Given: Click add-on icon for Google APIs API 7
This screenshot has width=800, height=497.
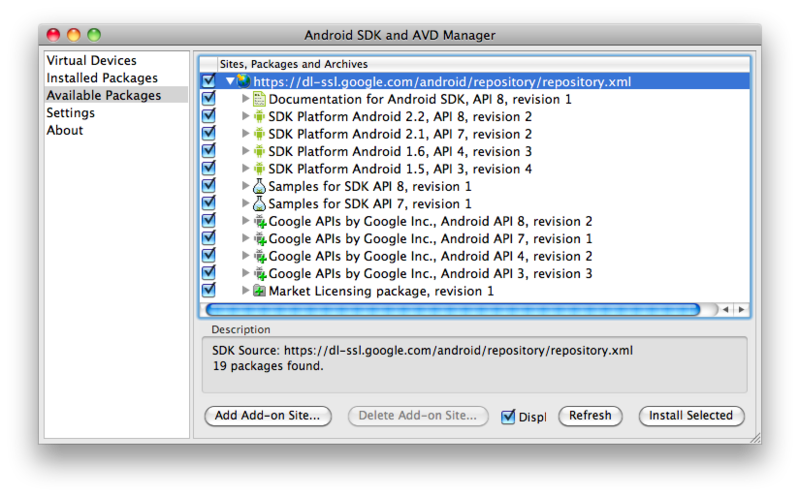Looking at the screenshot, I should coord(260,239).
